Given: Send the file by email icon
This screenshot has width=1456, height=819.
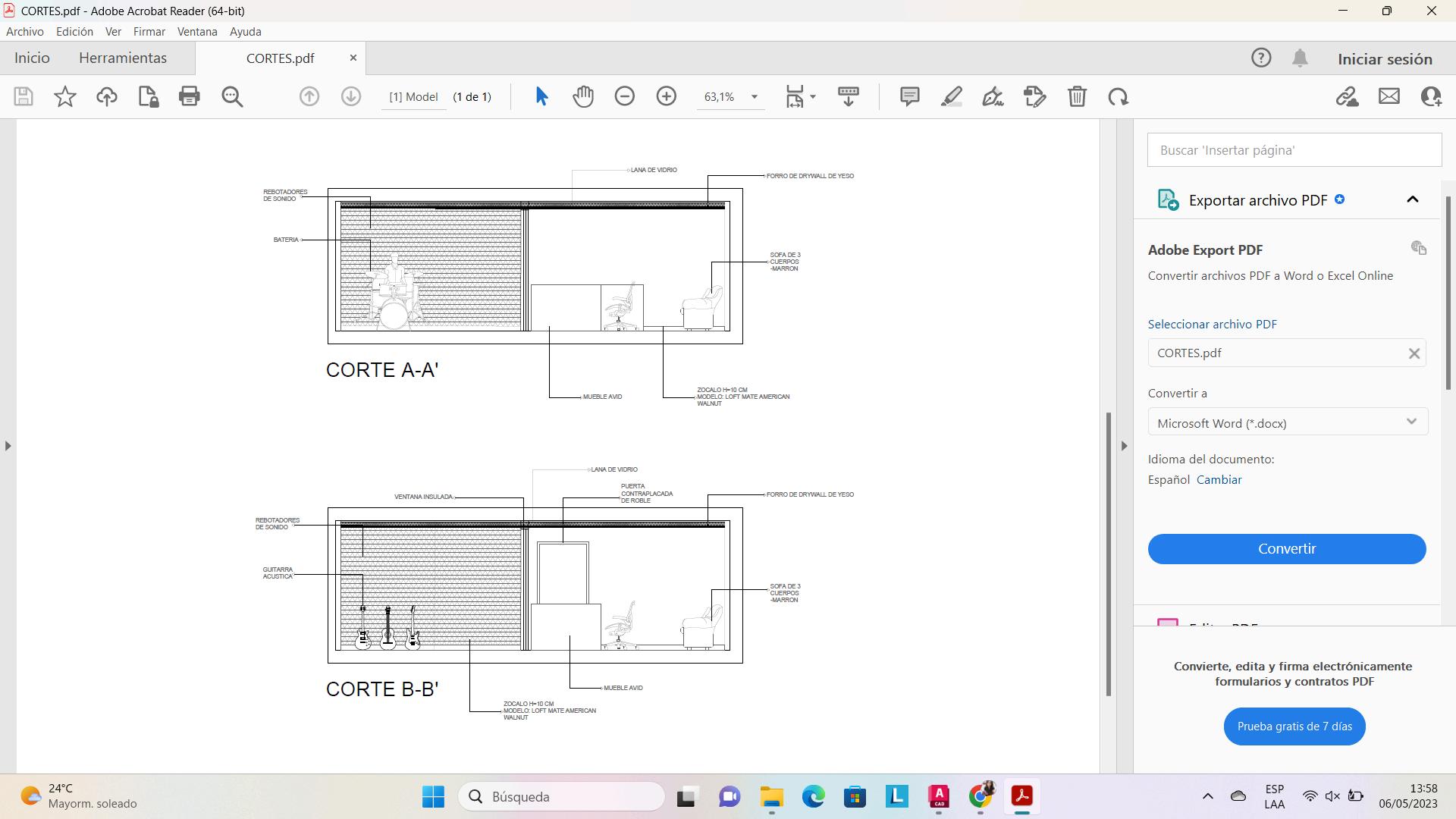Looking at the screenshot, I should click(1389, 96).
